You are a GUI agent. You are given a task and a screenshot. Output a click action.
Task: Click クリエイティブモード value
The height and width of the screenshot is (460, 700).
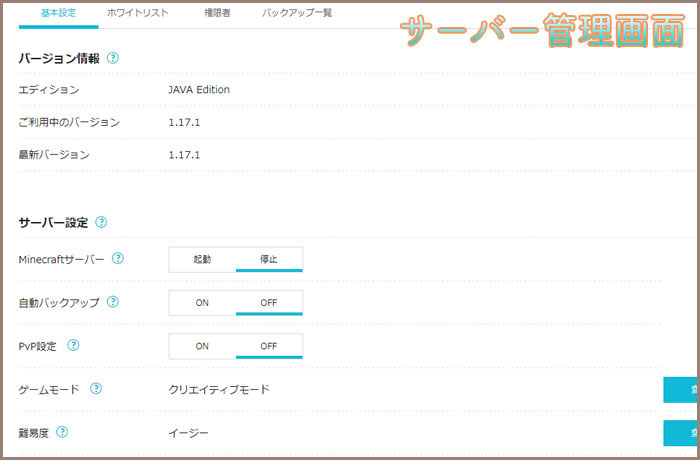[219, 389]
